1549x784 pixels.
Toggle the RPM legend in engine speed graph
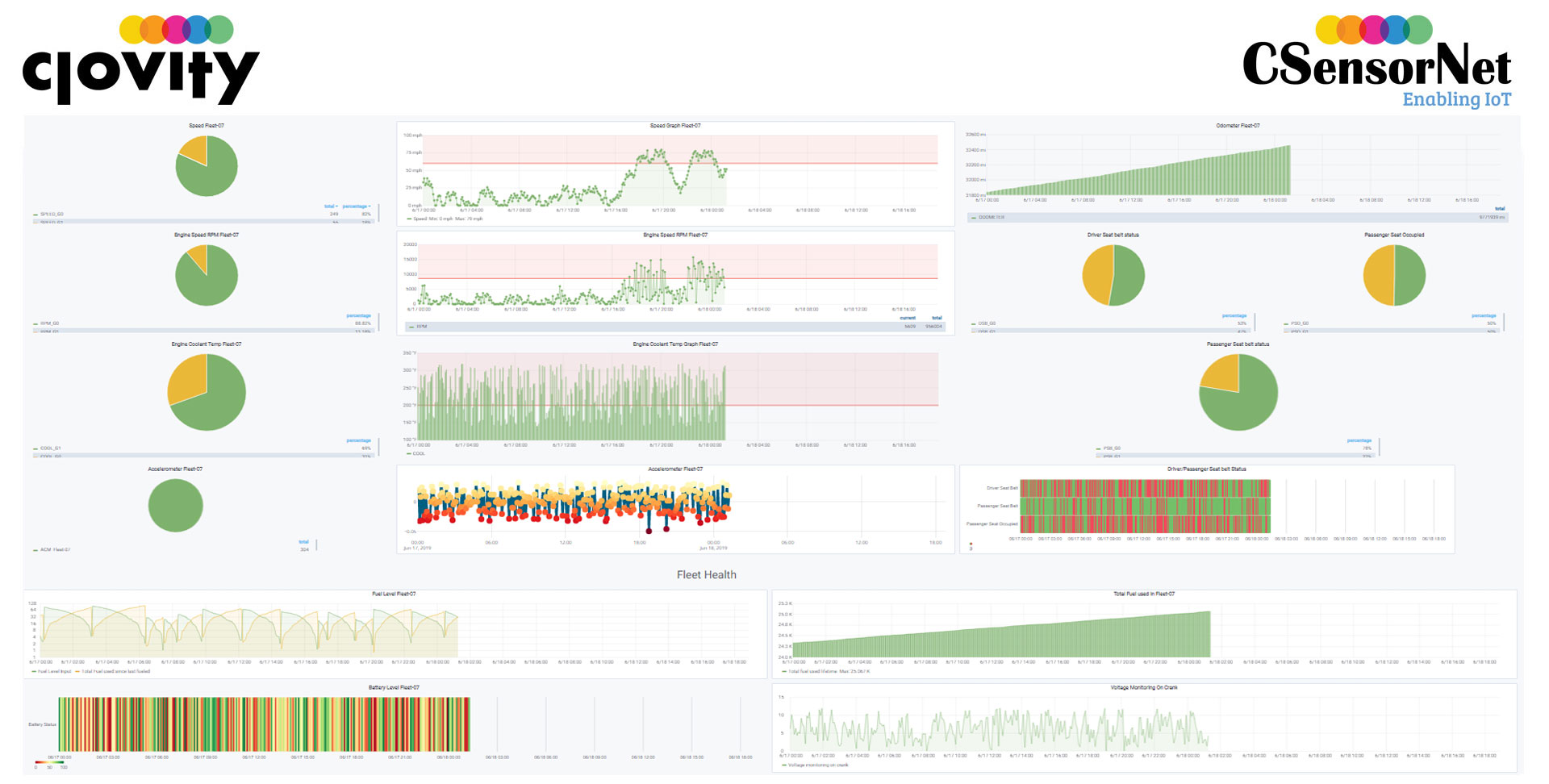pyautogui.click(x=418, y=327)
